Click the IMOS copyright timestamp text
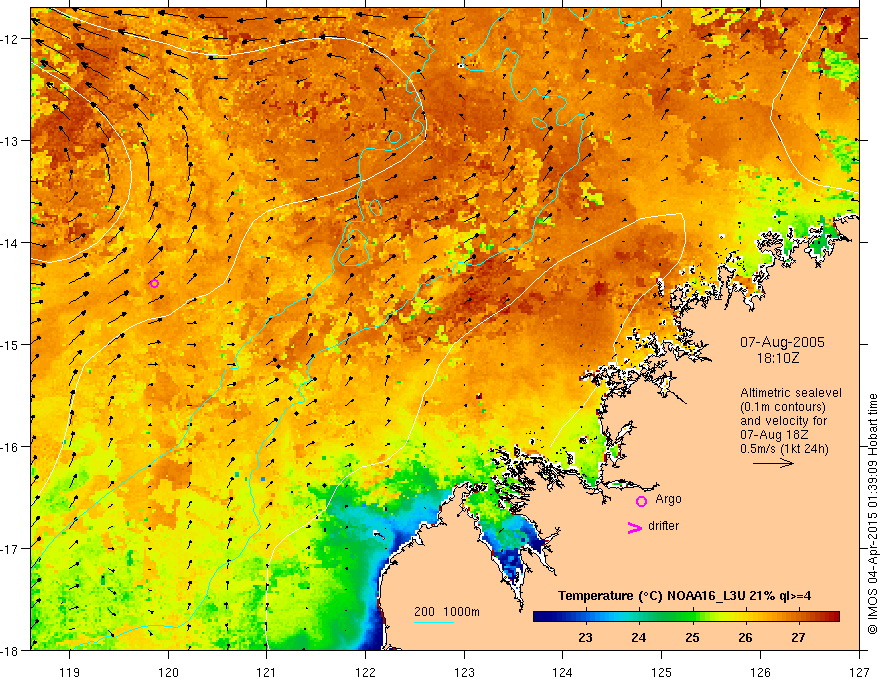This screenshot has height=680, width=880. [873, 514]
